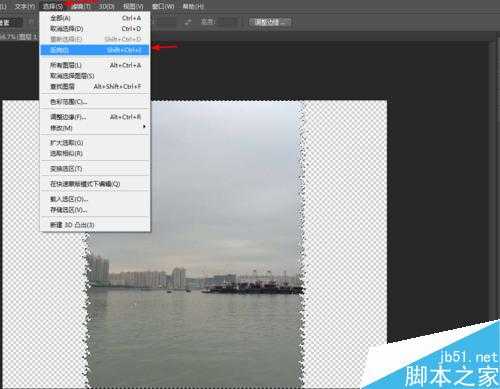Image resolution: width=500 pixels, height=389 pixels.
Task: Choose 取消选择图层(S) menu entry
Action: (x=95, y=76)
